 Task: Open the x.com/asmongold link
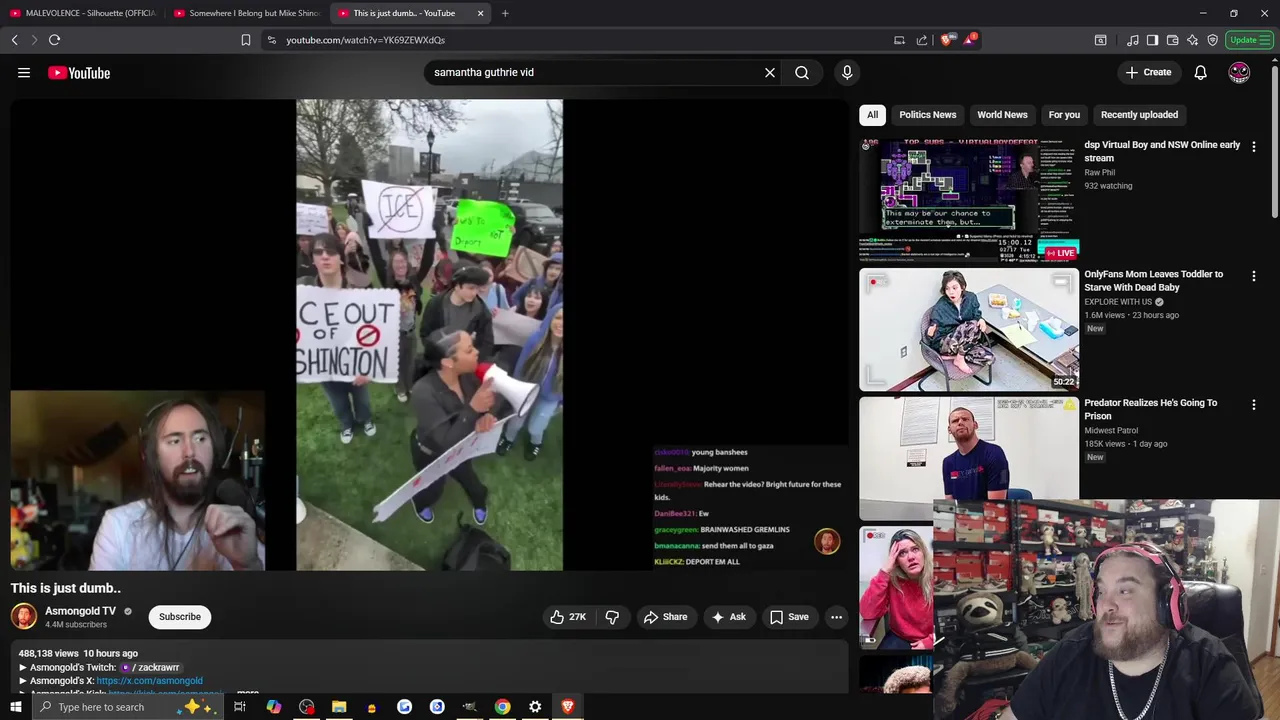149,681
